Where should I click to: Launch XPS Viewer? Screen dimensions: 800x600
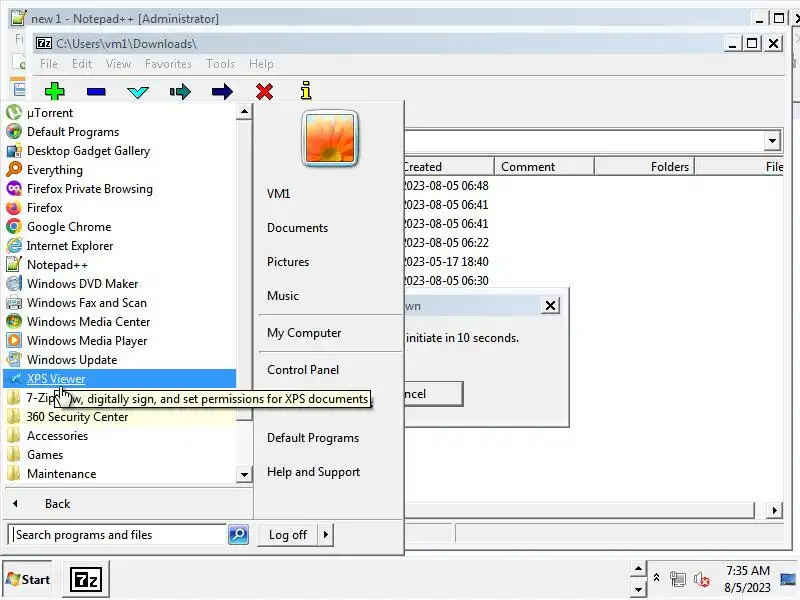point(119,379)
